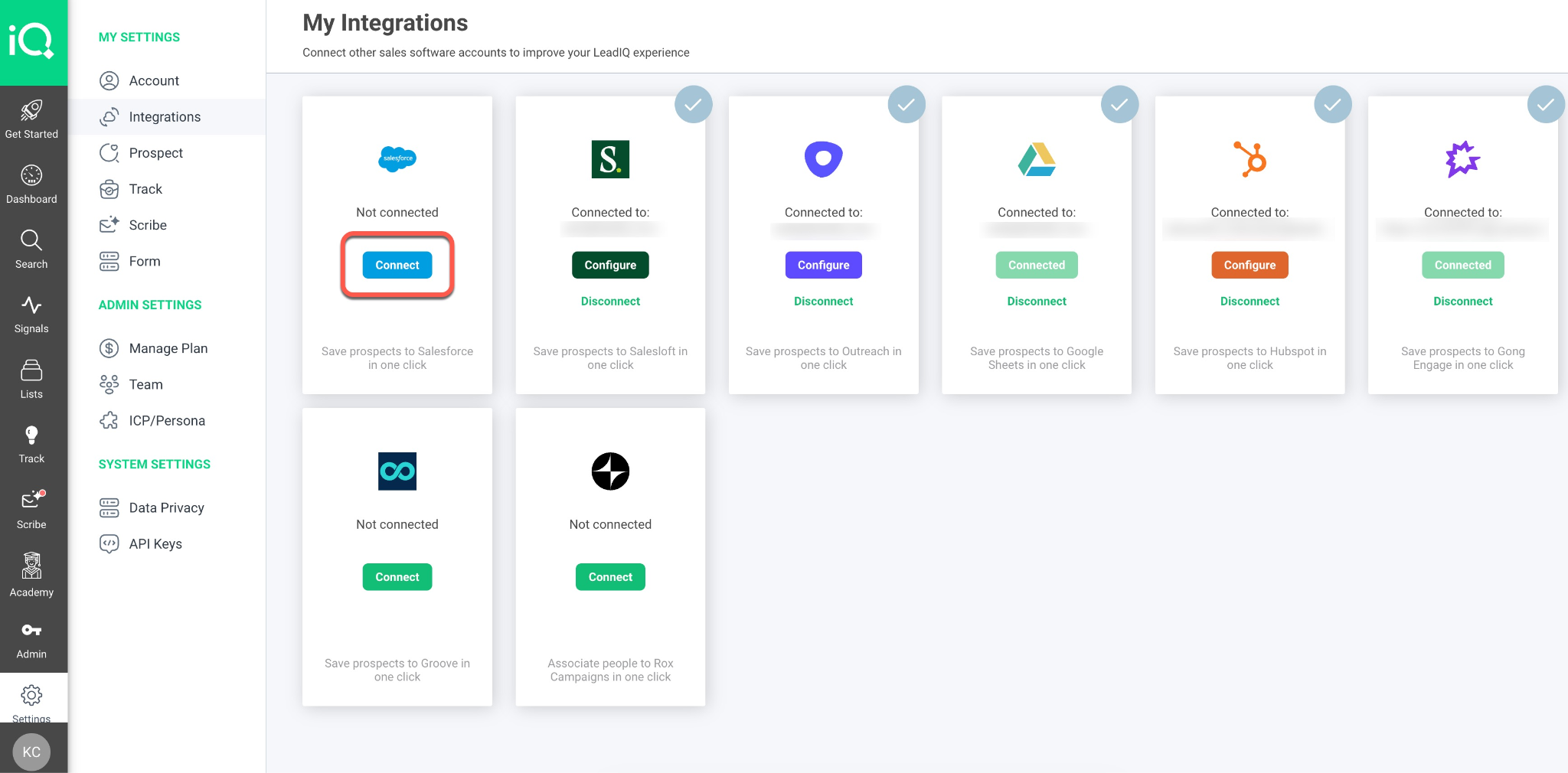
Task: Open the Admin key icon
Action: coord(31,630)
